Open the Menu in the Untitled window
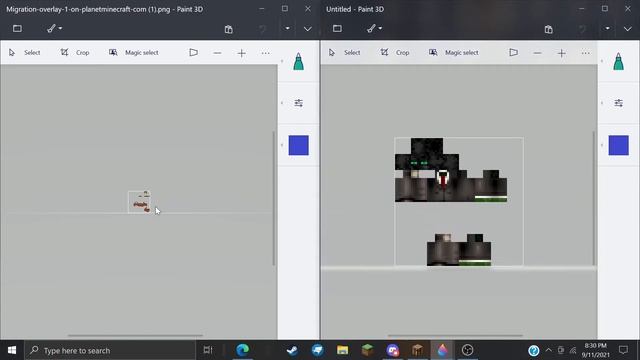640x360 pixels. tap(337, 29)
